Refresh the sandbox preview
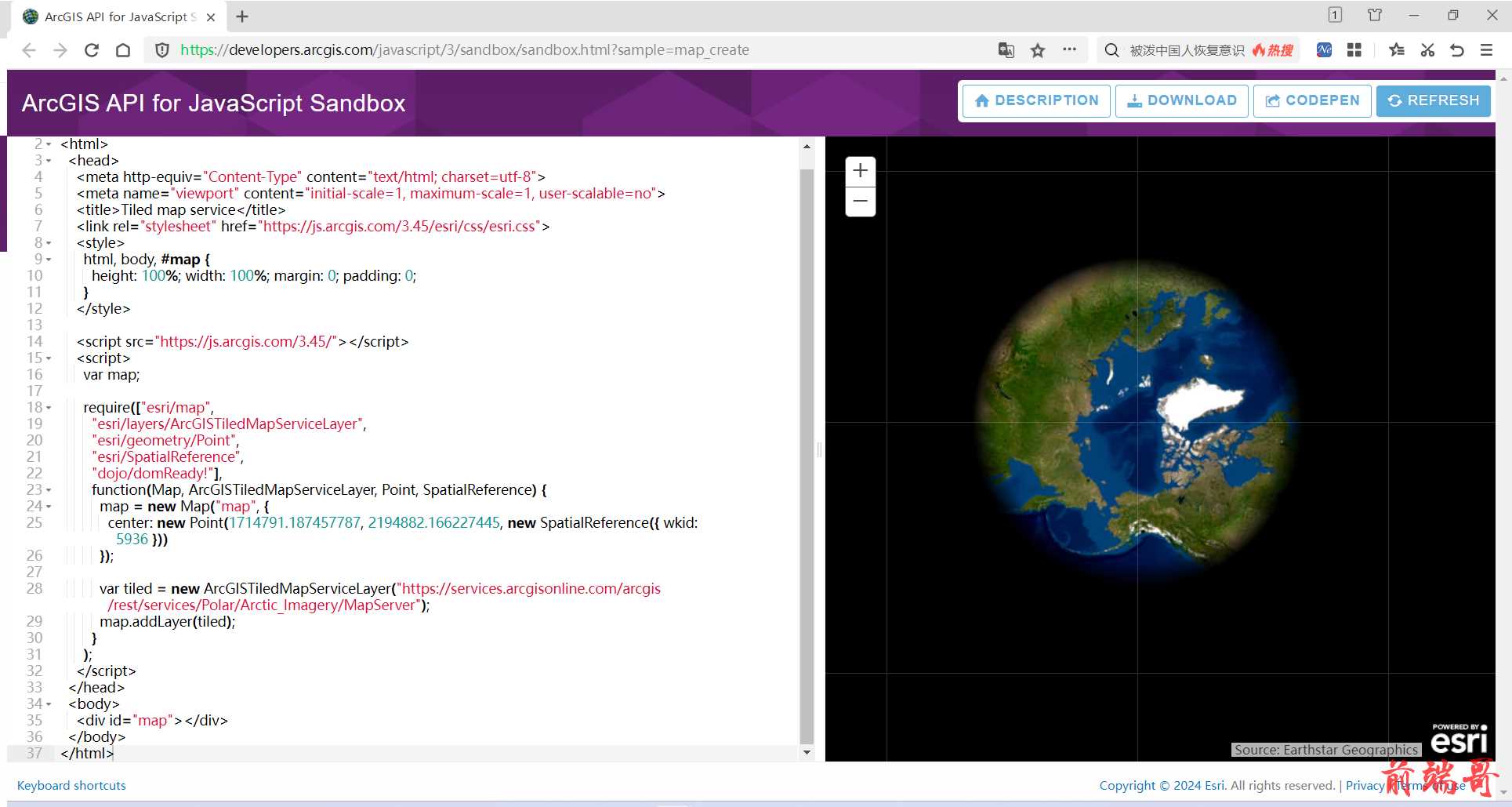 coord(1434,100)
